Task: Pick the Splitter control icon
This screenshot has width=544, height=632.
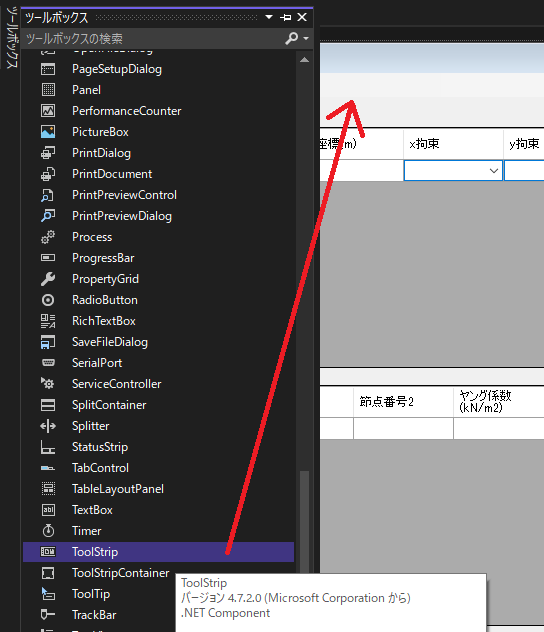Action: (x=48, y=426)
